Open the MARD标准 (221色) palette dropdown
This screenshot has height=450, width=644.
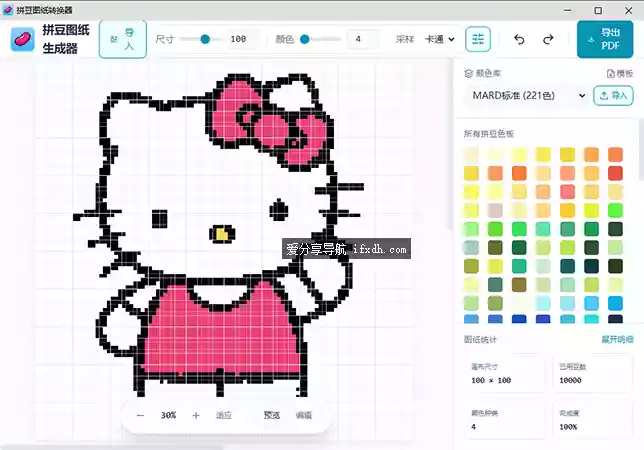pyautogui.click(x=528, y=96)
